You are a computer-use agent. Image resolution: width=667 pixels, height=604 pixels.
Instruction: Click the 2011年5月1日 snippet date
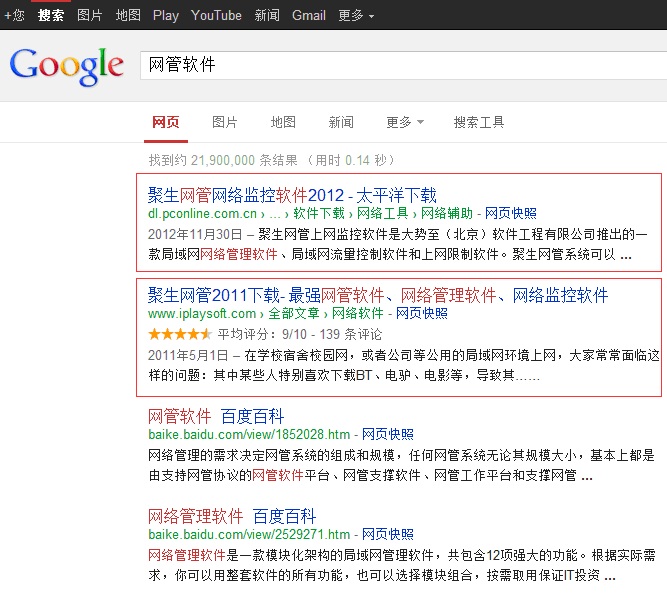coord(188,355)
